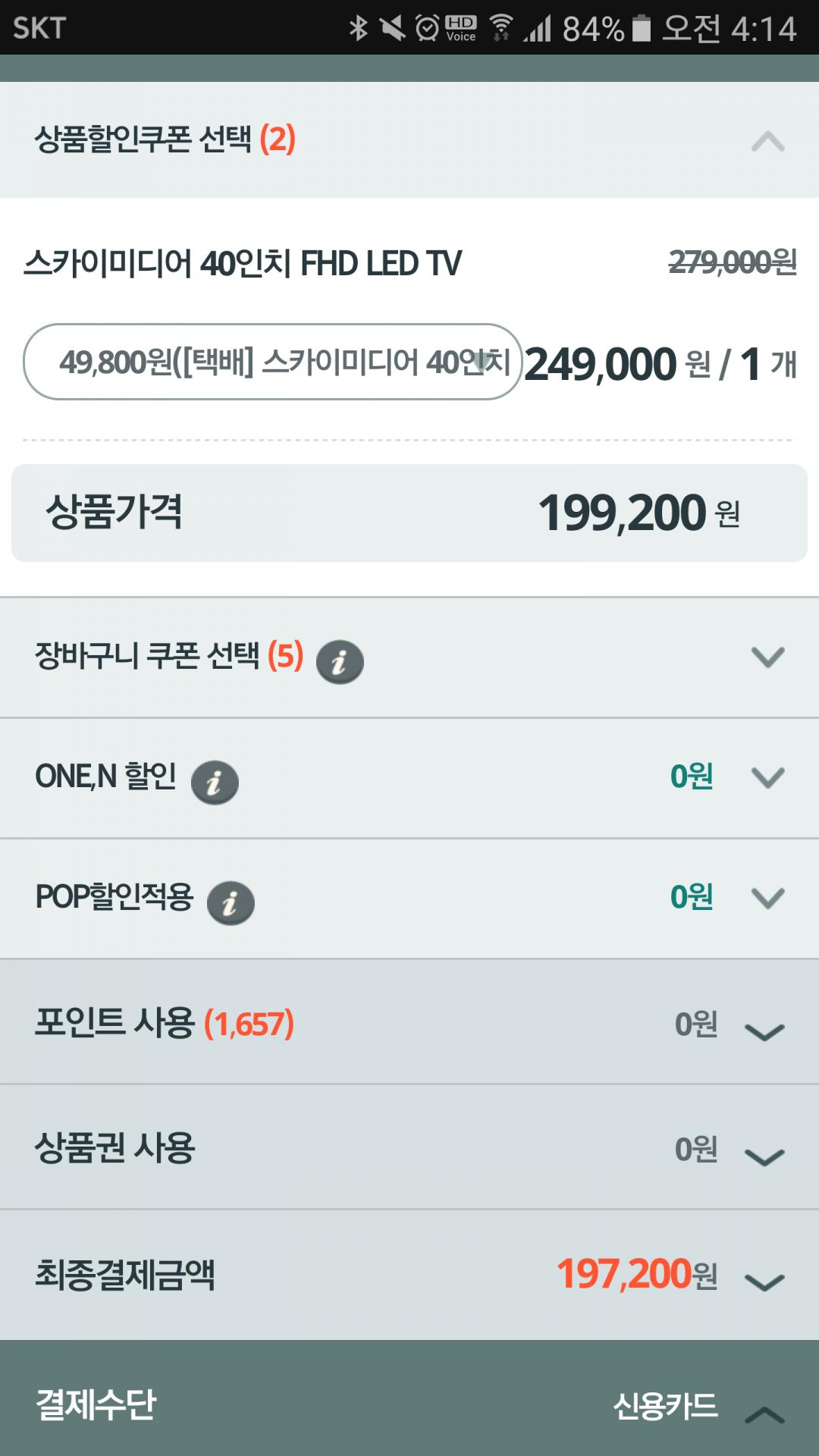Open the 49,800원 coupon dropdown
Viewport: 819px width, 1456px height.
273,362
